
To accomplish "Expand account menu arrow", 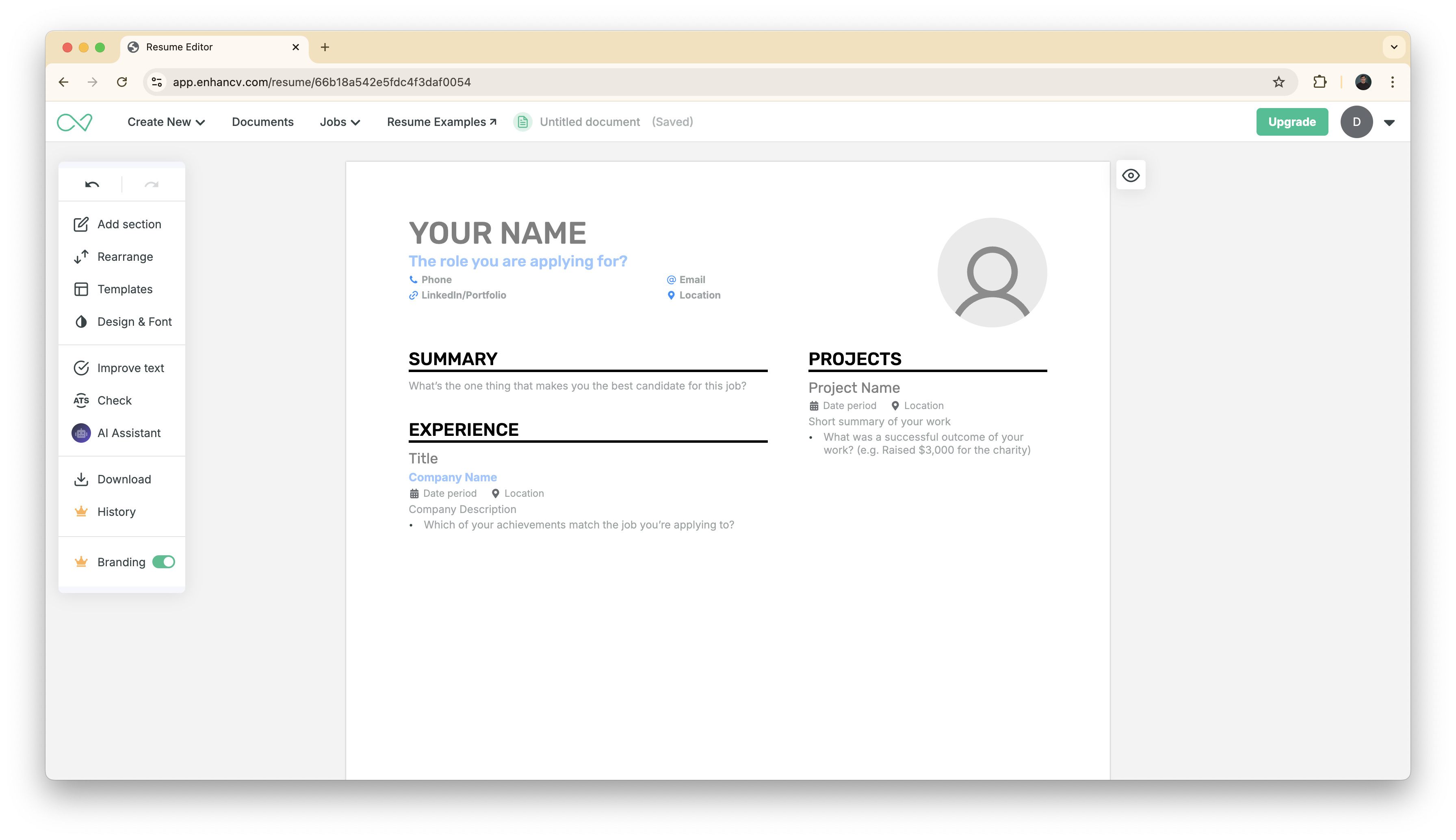I will pyautogui.click(x=1389, y=122).
